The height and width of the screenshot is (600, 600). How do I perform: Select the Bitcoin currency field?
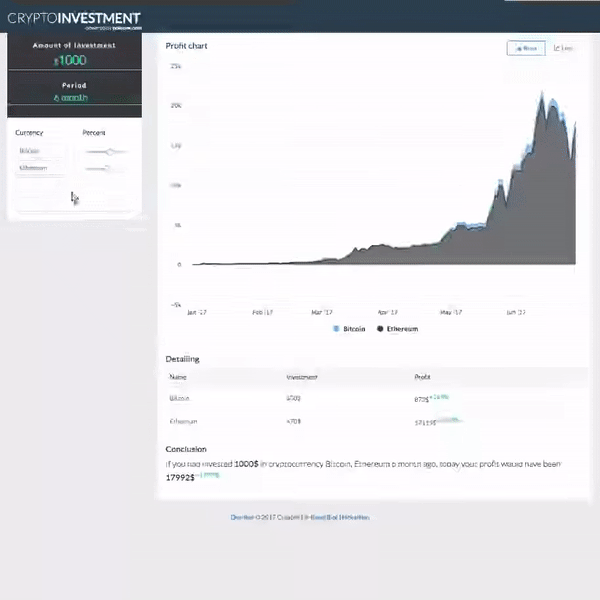40,151
